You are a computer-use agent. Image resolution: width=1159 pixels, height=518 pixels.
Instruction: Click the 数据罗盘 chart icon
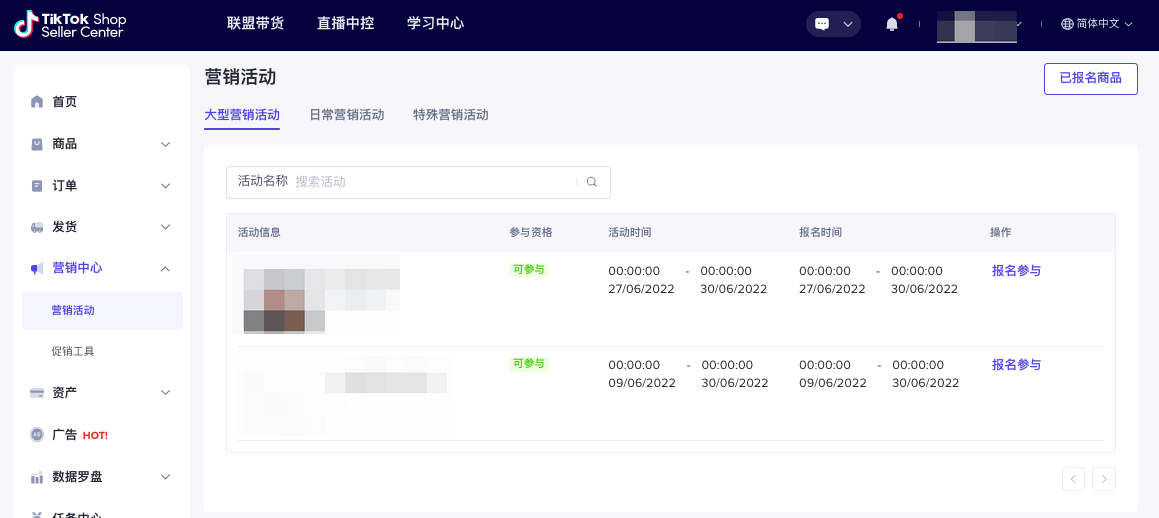pos(37,477)
